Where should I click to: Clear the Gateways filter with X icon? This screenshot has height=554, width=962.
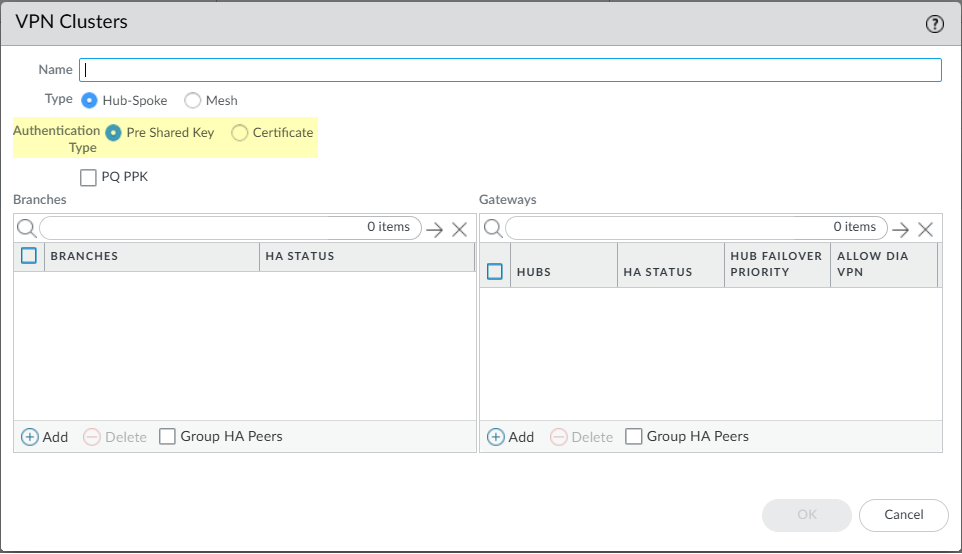(x=925, y=229)
